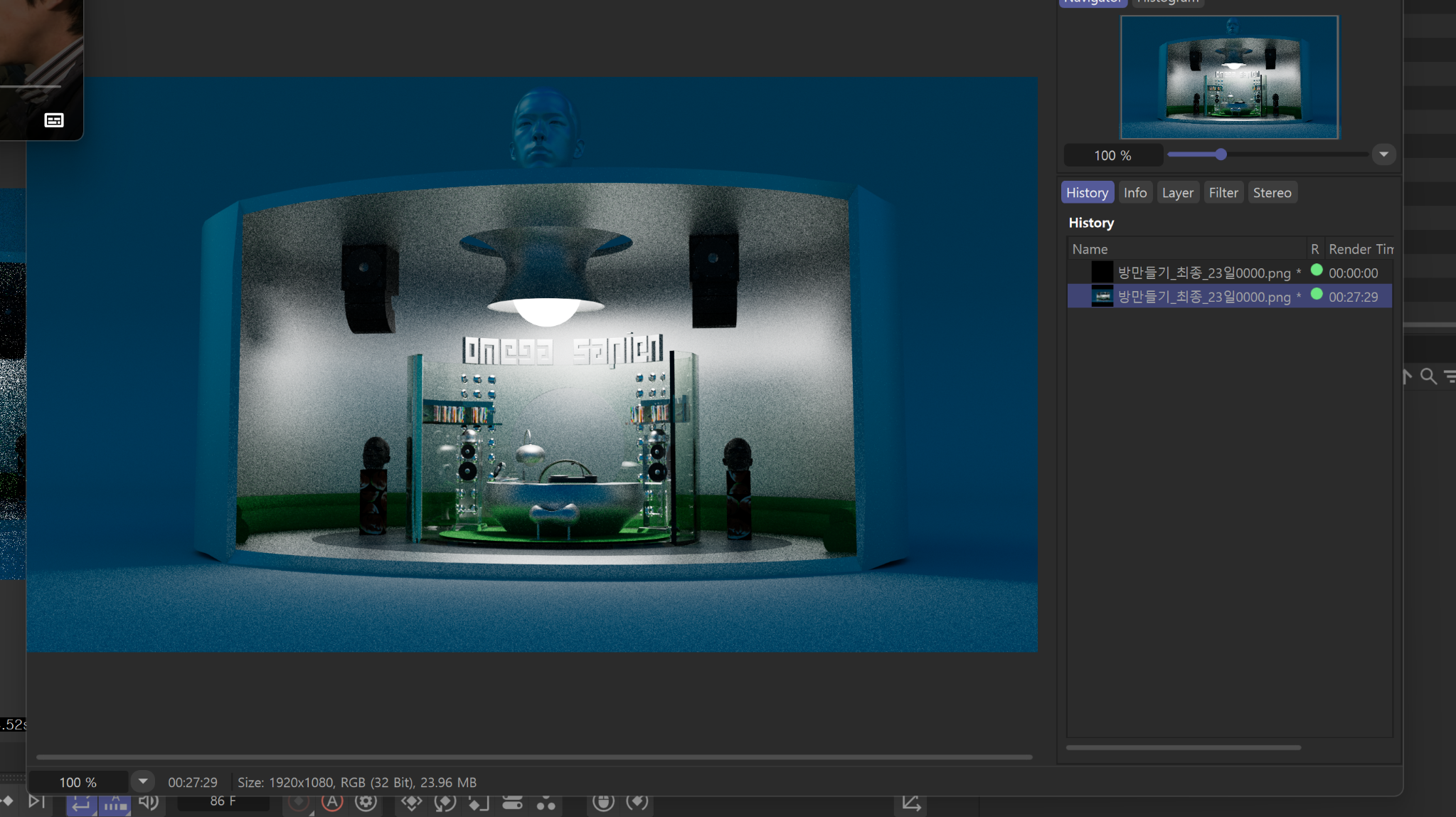Screen dimensions: 1456x817
Task: Edit the bottom-left 100 % zoom field
Action: coord(78,782)
